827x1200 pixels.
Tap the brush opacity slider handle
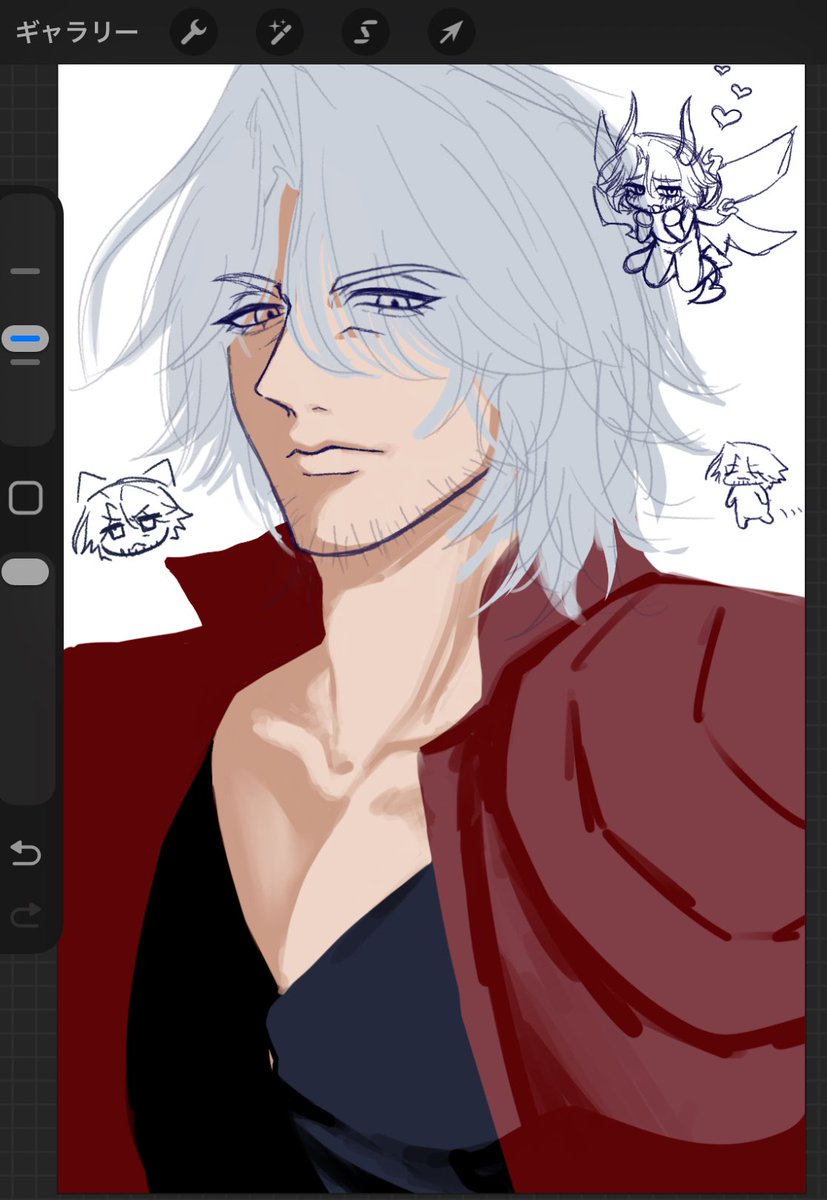pos(25,572)
